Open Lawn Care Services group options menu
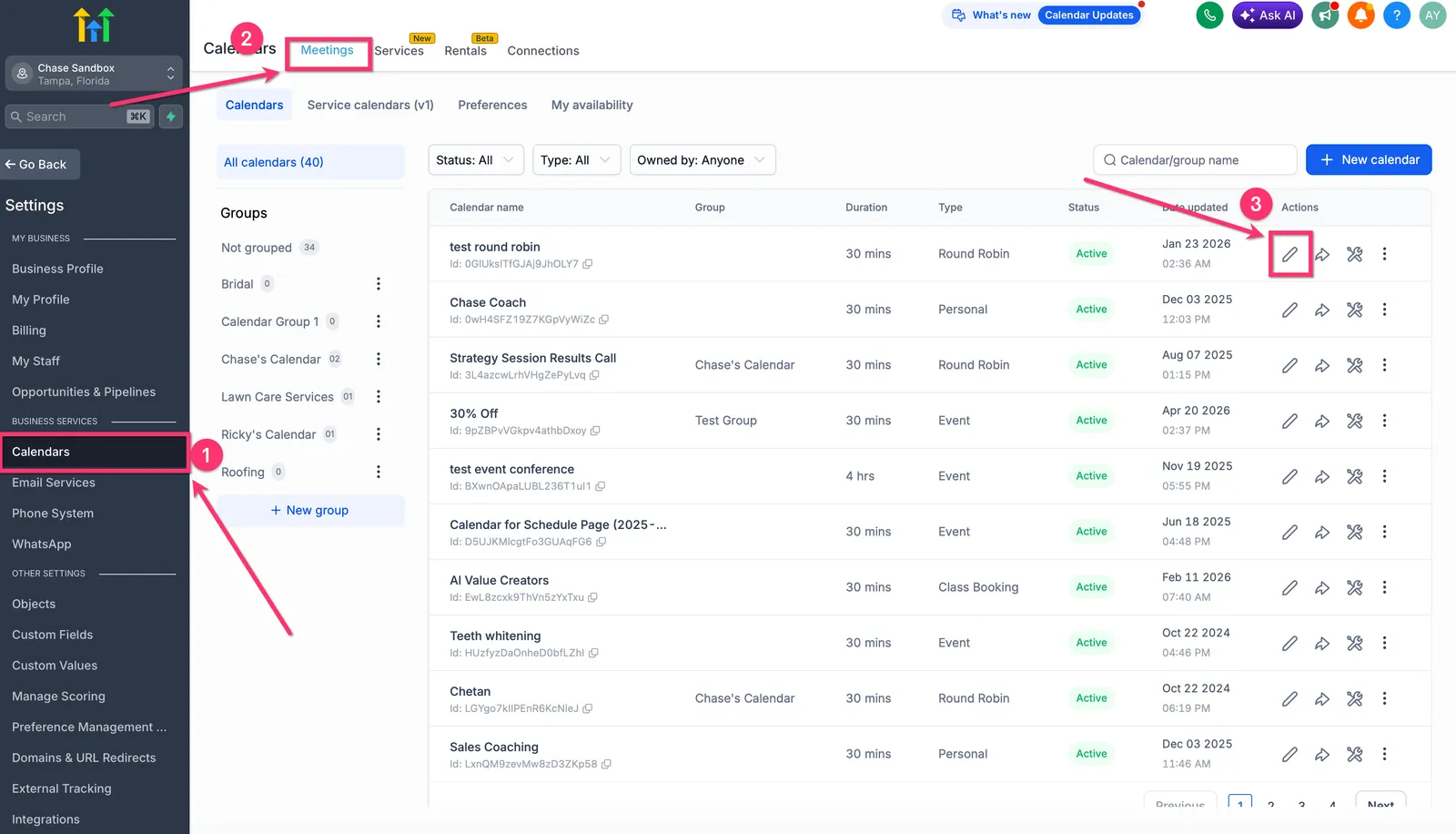This screenshot has height=834, width=1456. click(379, 396)
